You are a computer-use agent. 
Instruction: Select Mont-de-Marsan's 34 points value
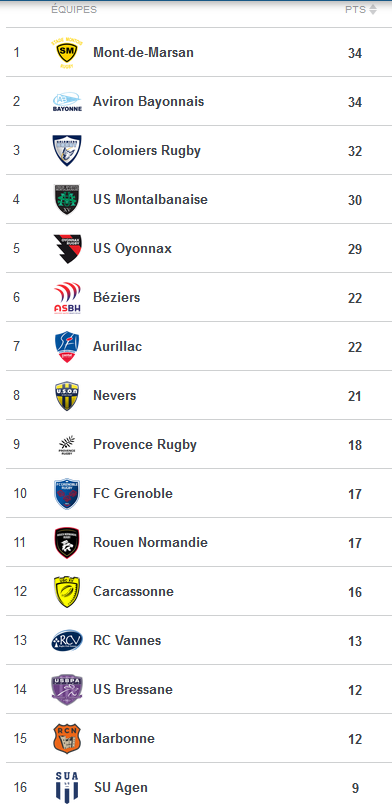click(x=355, y=53)
